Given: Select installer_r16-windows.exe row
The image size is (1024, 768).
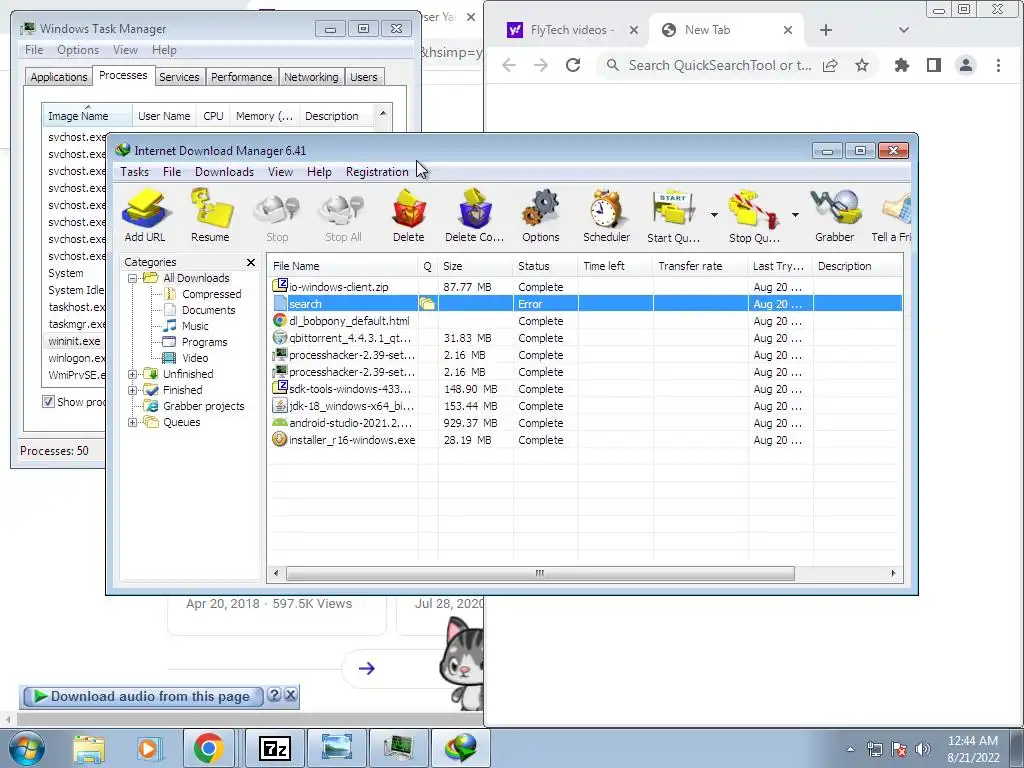Looking at the screenshot, I should point(585,440).
